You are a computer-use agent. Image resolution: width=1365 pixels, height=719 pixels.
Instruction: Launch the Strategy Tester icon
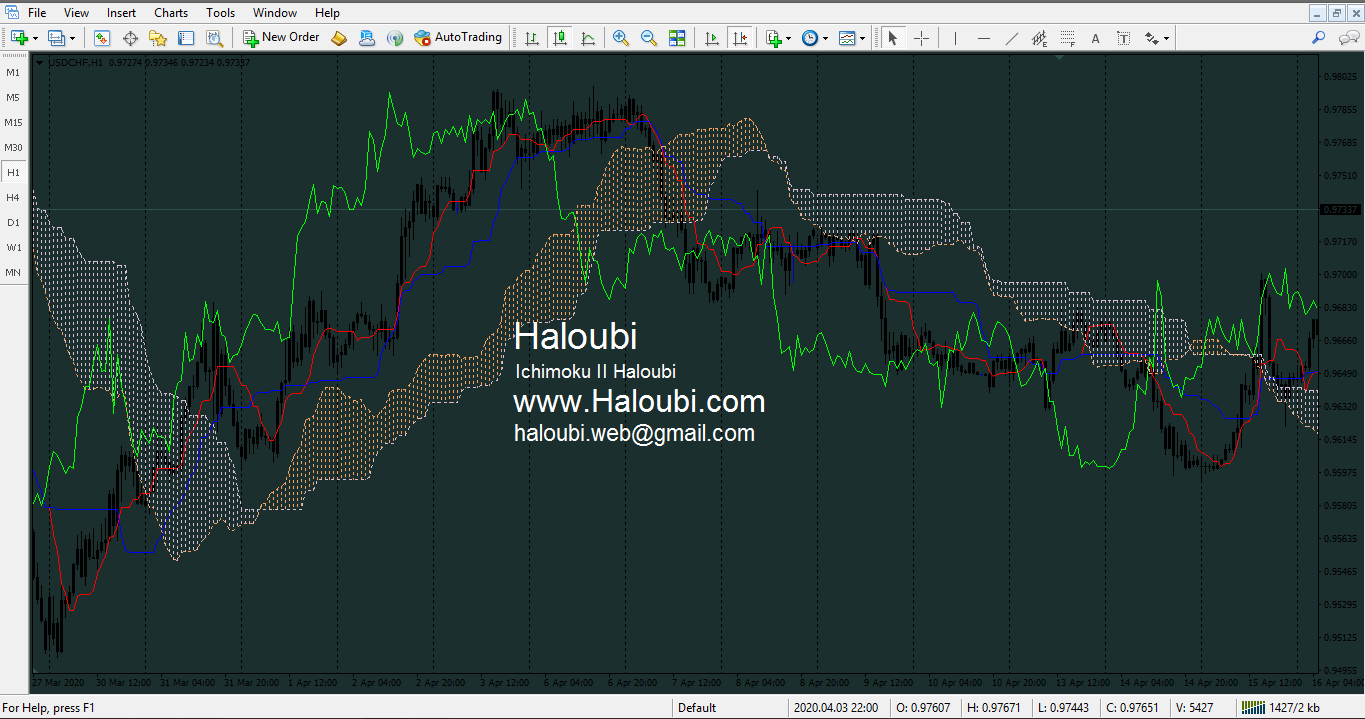[214, 38]
